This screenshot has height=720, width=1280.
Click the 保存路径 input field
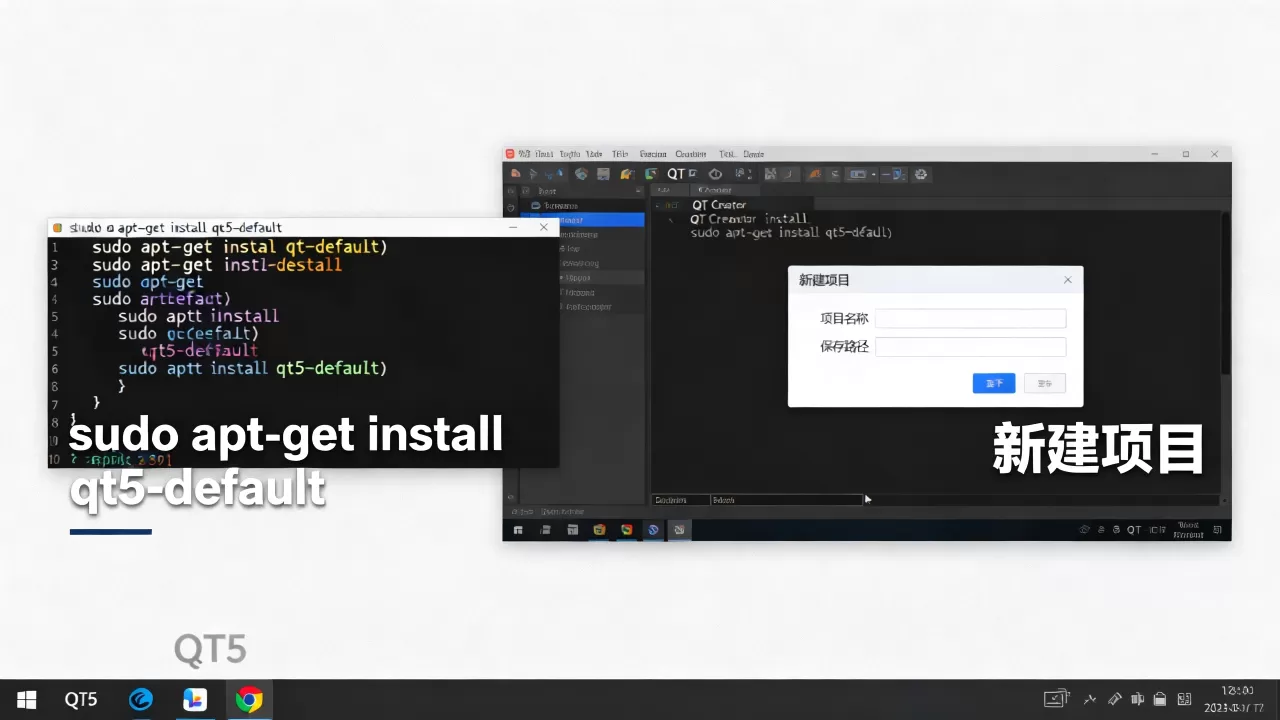pyautogui.click(x=970, y=347)
